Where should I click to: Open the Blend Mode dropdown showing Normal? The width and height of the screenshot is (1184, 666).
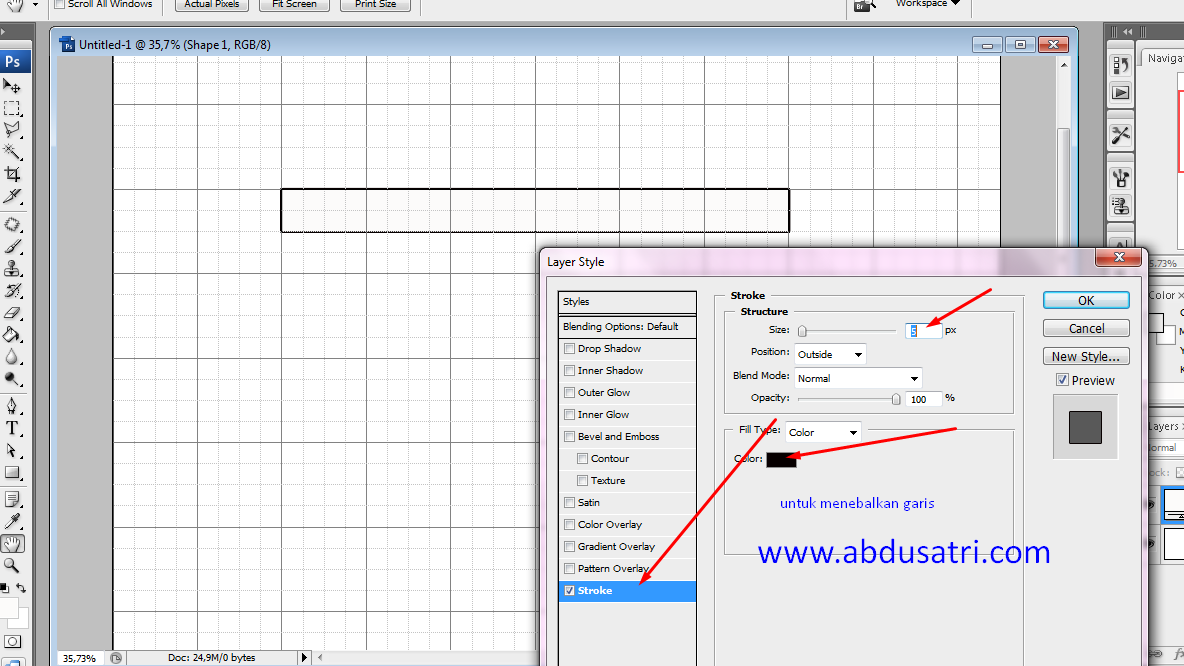click(858, 378)
